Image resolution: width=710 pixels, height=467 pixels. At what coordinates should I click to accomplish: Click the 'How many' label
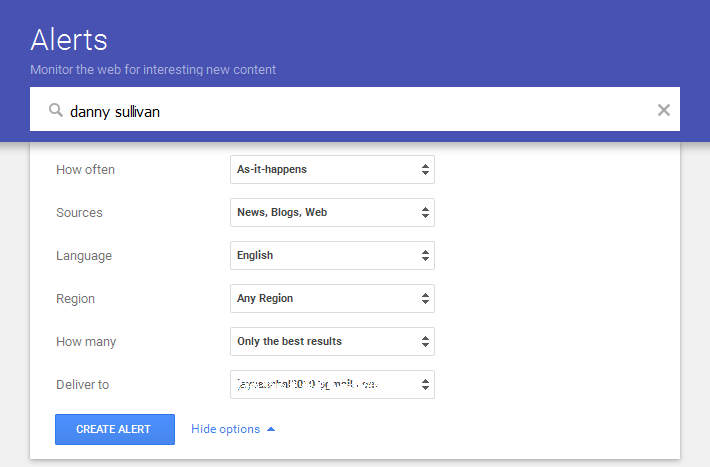[x=86, y=342]
